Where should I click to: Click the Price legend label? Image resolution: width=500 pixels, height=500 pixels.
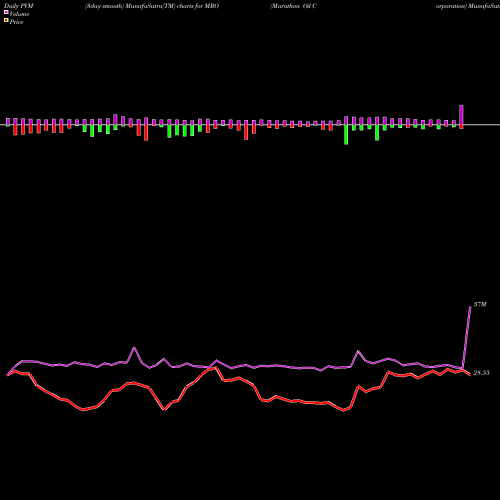coord(16,22)
